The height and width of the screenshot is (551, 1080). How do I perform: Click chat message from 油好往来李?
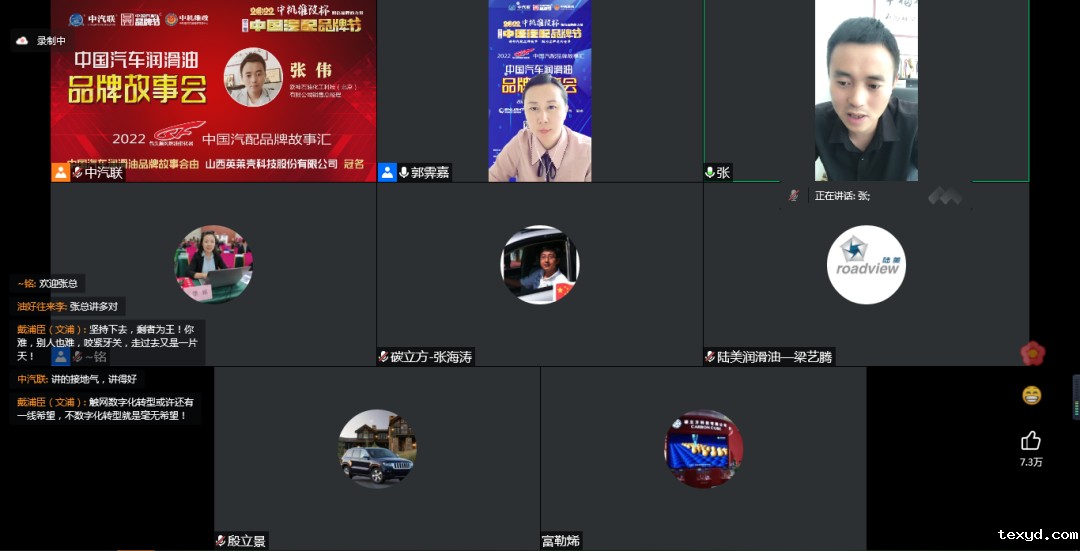tap(68, 307)
